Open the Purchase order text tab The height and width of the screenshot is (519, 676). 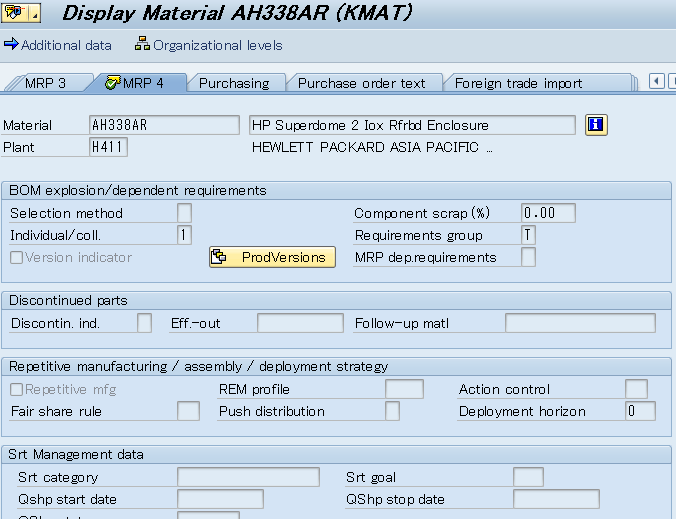(x=361, y=83)
